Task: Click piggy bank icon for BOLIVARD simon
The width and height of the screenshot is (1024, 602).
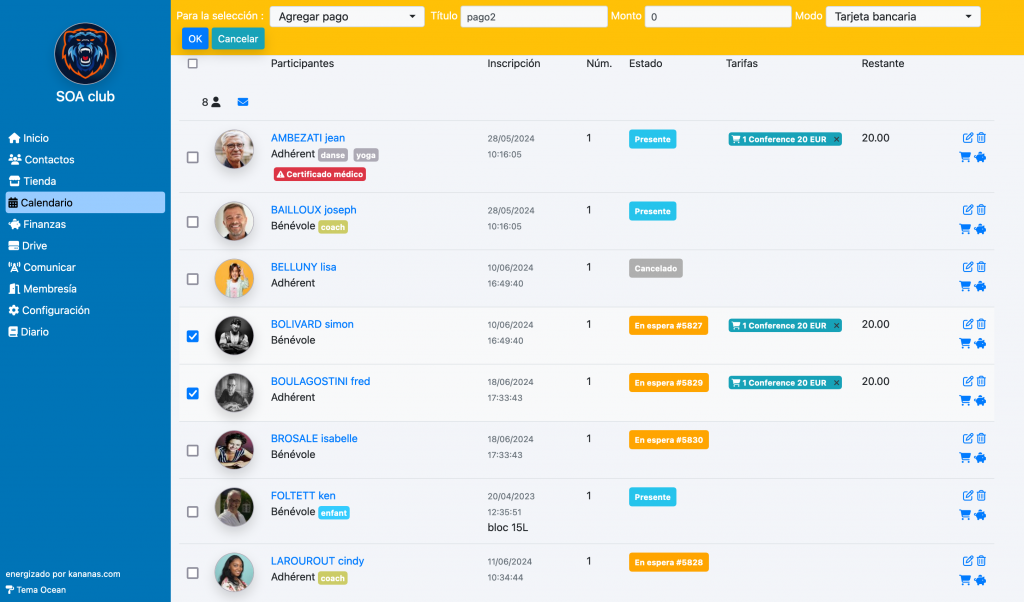Action: pos(981,343)
